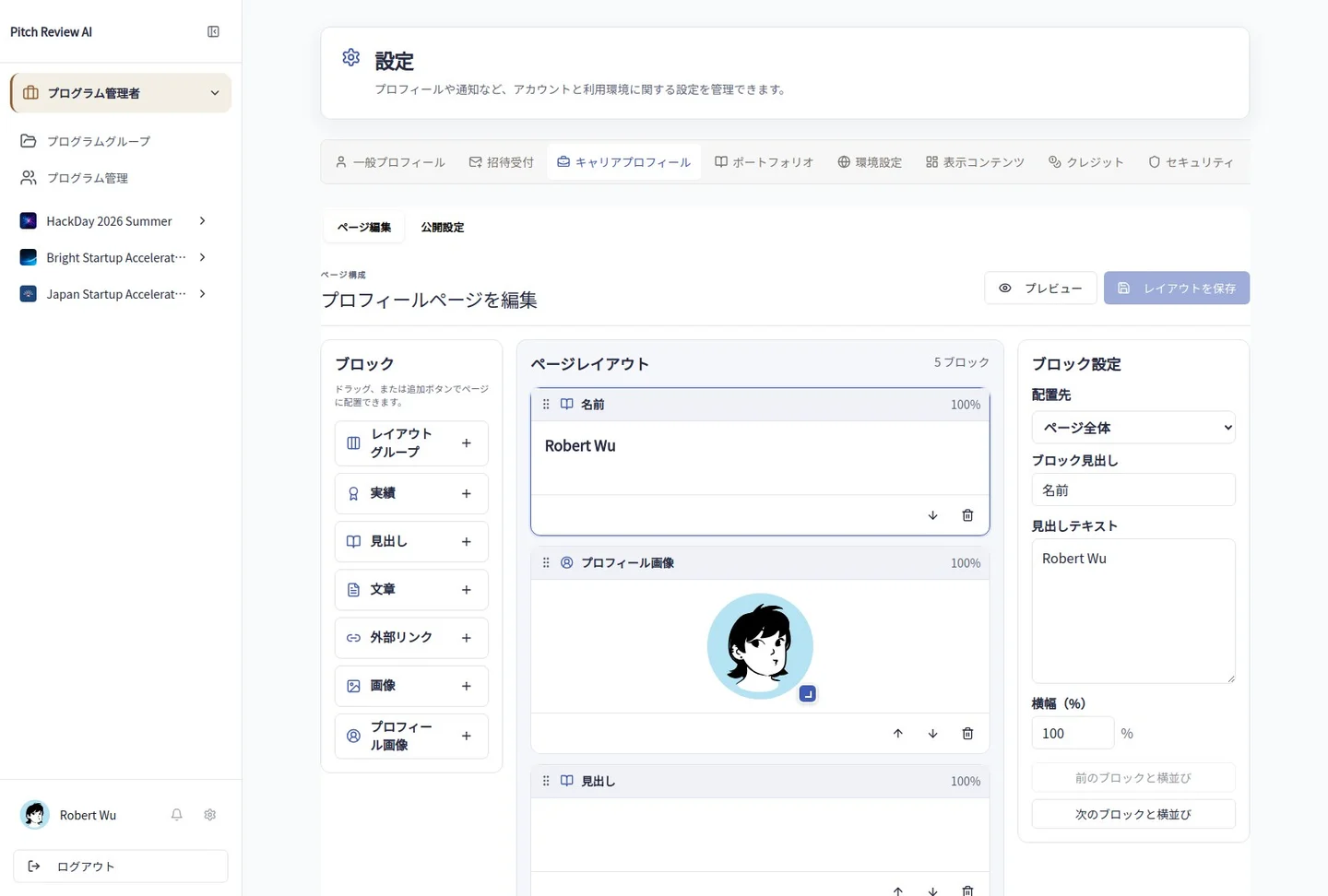The width and height of the screenshot is (1328, 896).
Task: Select the profile avatar image in layout
Action: (x=760, y=646)
